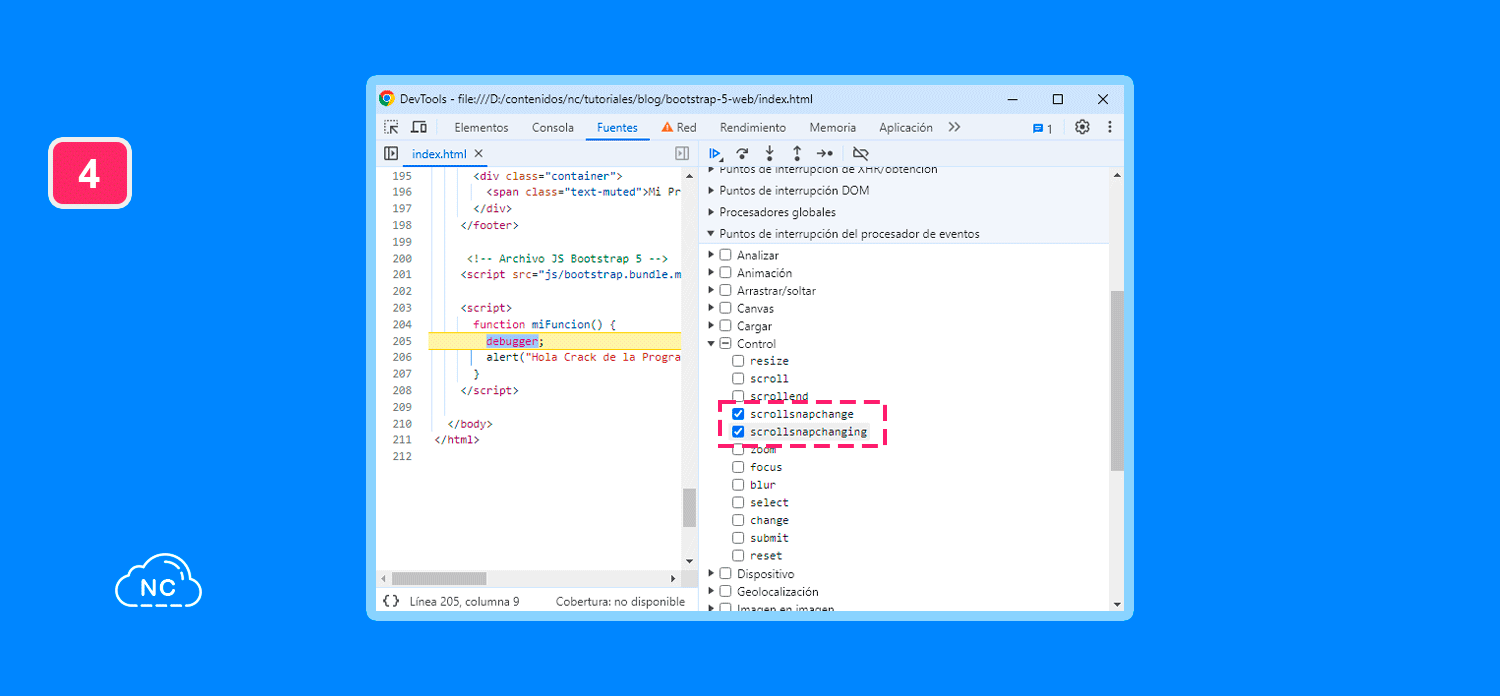Enable the submit event breakpoint
Image resolution: width=1500 pixels, height=696 pixels.
(738, 538)
